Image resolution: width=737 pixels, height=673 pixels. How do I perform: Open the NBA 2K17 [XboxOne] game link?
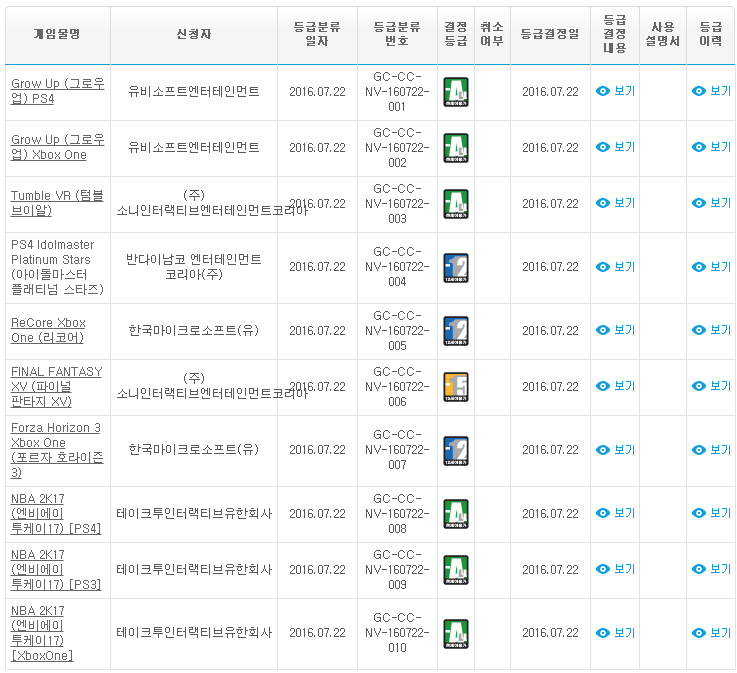click(x=42, y=633)
